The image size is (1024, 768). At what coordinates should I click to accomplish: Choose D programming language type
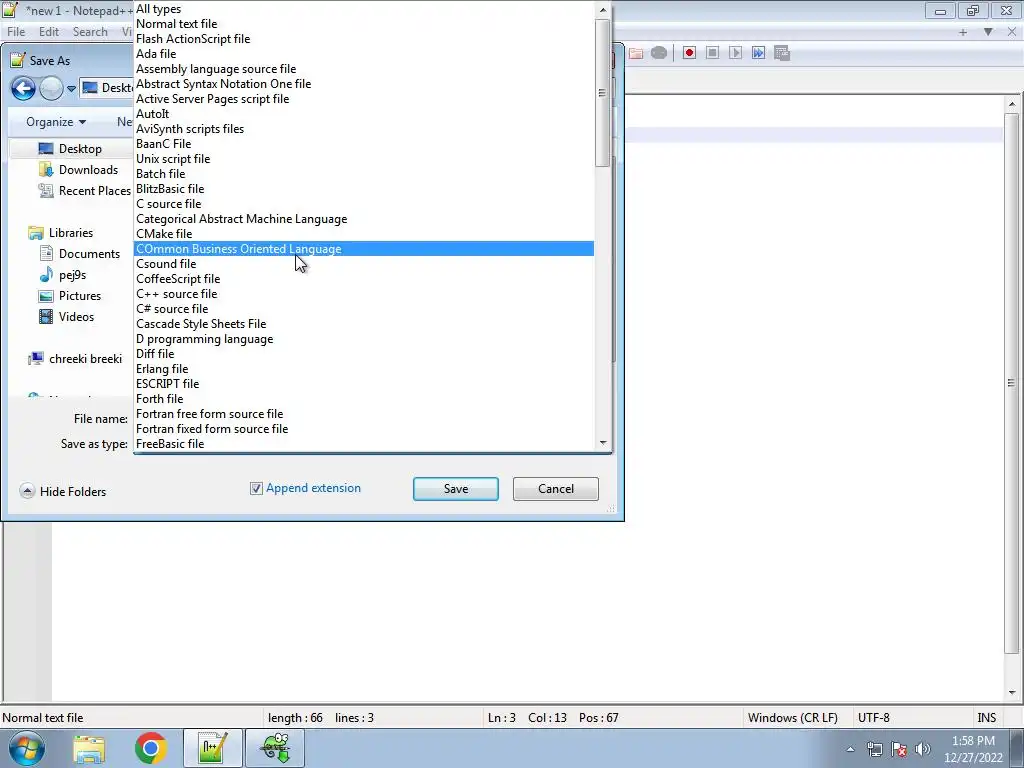pyautogui.click(x=364, y=340)
